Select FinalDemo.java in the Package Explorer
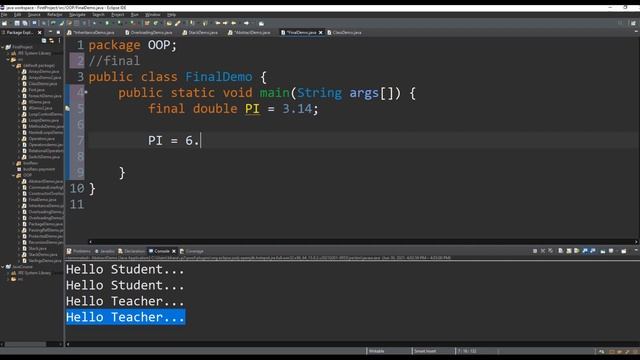Viewport: 640px width, 360px height. point(39,200)
